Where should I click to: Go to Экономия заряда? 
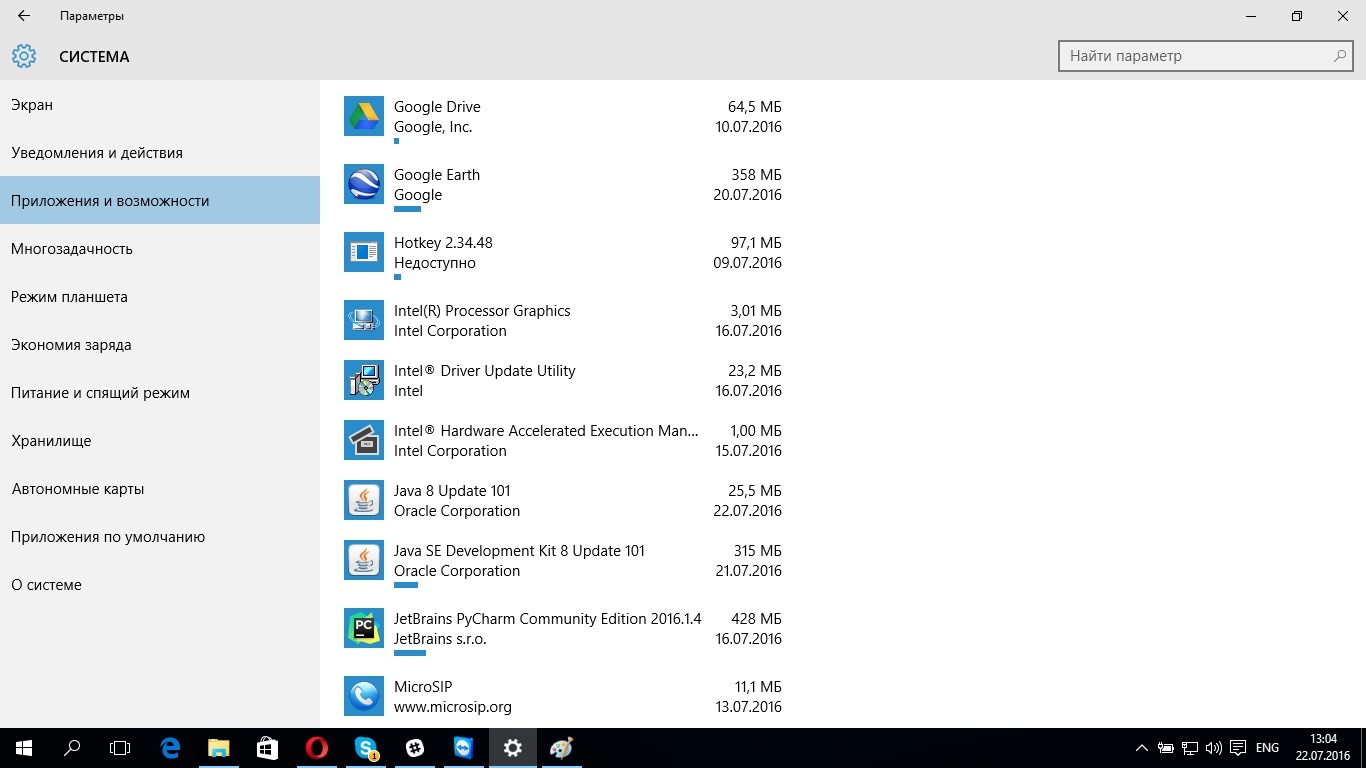[x=160, y=345]
